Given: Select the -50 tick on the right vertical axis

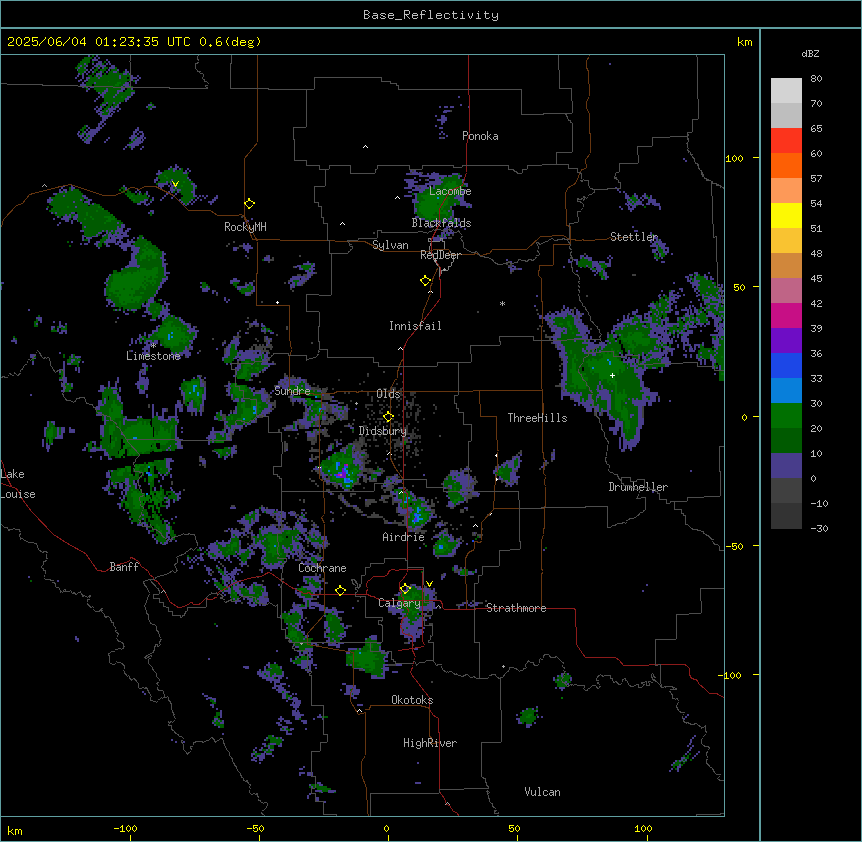Looking at the screenshot, I should 734,546.
